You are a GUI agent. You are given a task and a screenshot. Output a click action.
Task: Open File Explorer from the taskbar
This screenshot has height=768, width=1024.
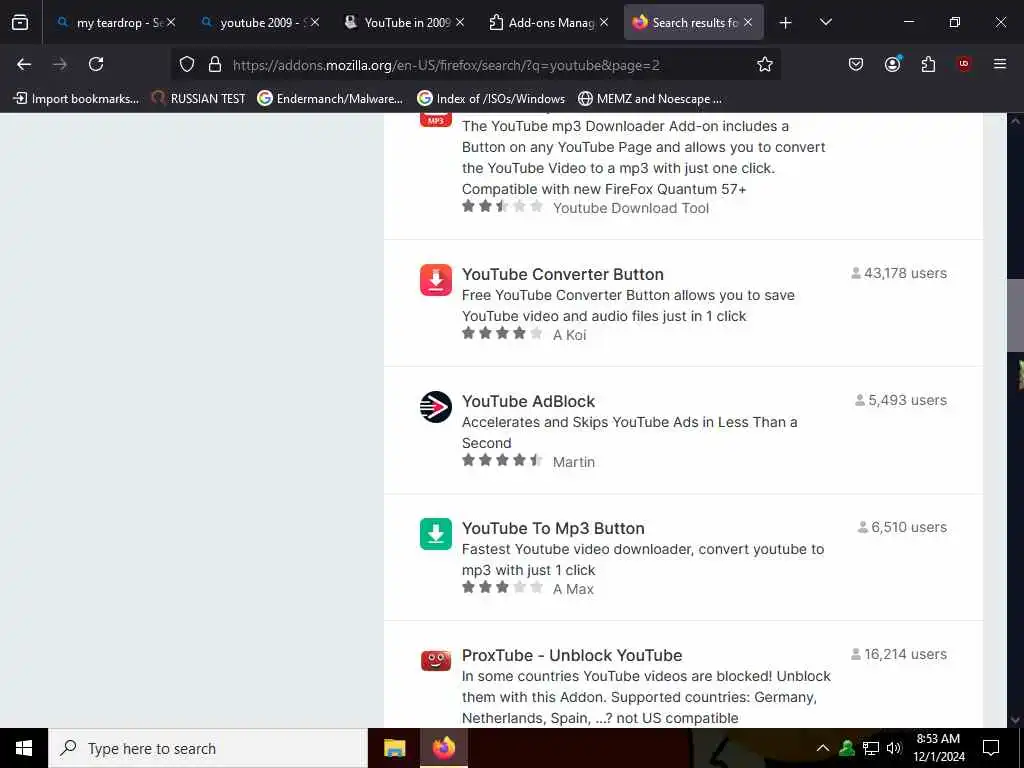(394, 748)
